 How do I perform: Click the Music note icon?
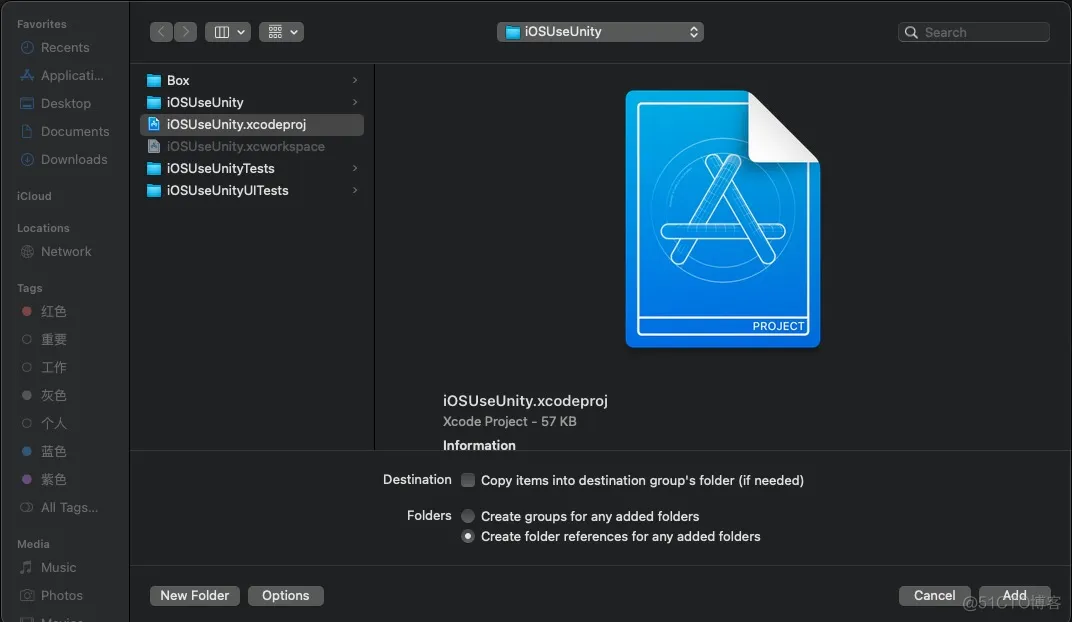pos(27,568)
